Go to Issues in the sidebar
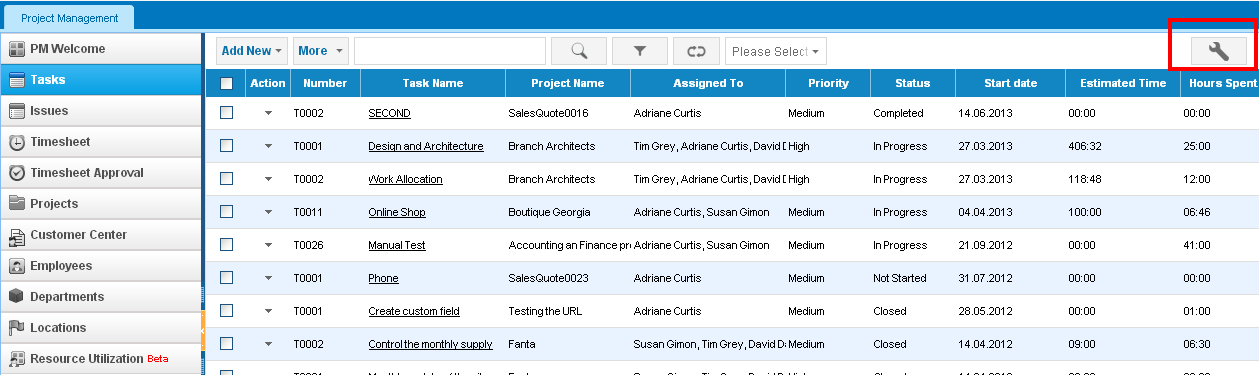 (x=102, y=111)
